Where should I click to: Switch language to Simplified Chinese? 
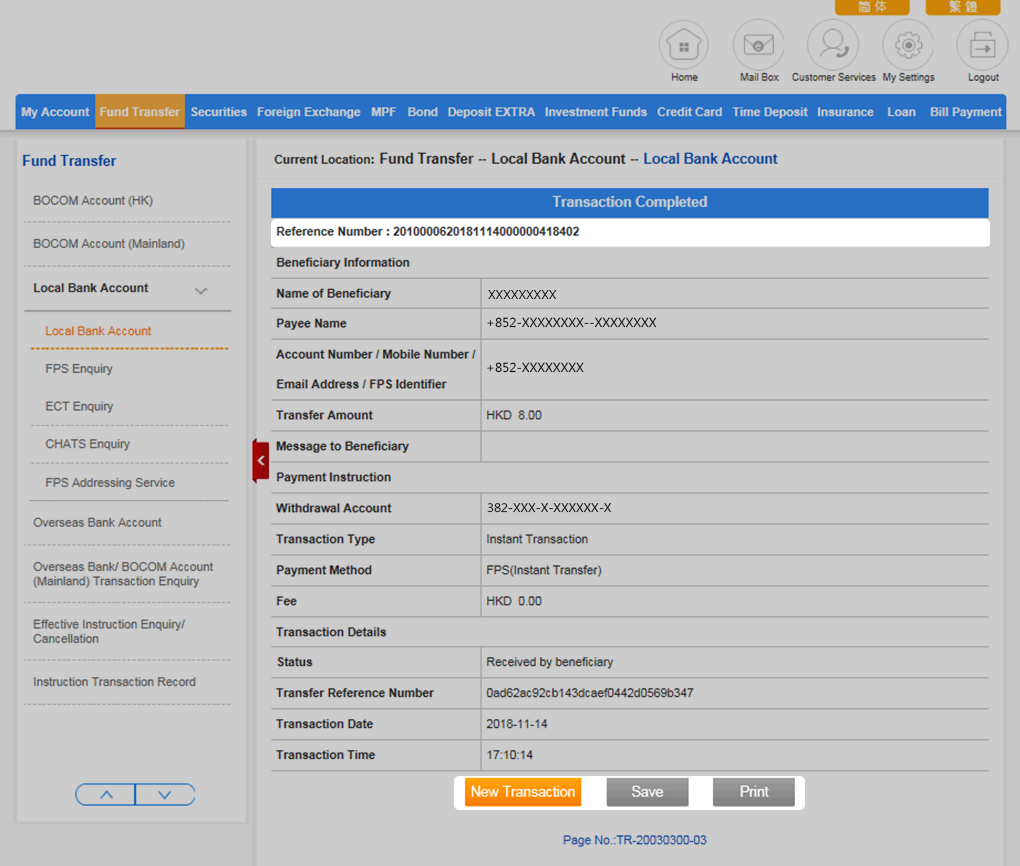tap(872, 7)
